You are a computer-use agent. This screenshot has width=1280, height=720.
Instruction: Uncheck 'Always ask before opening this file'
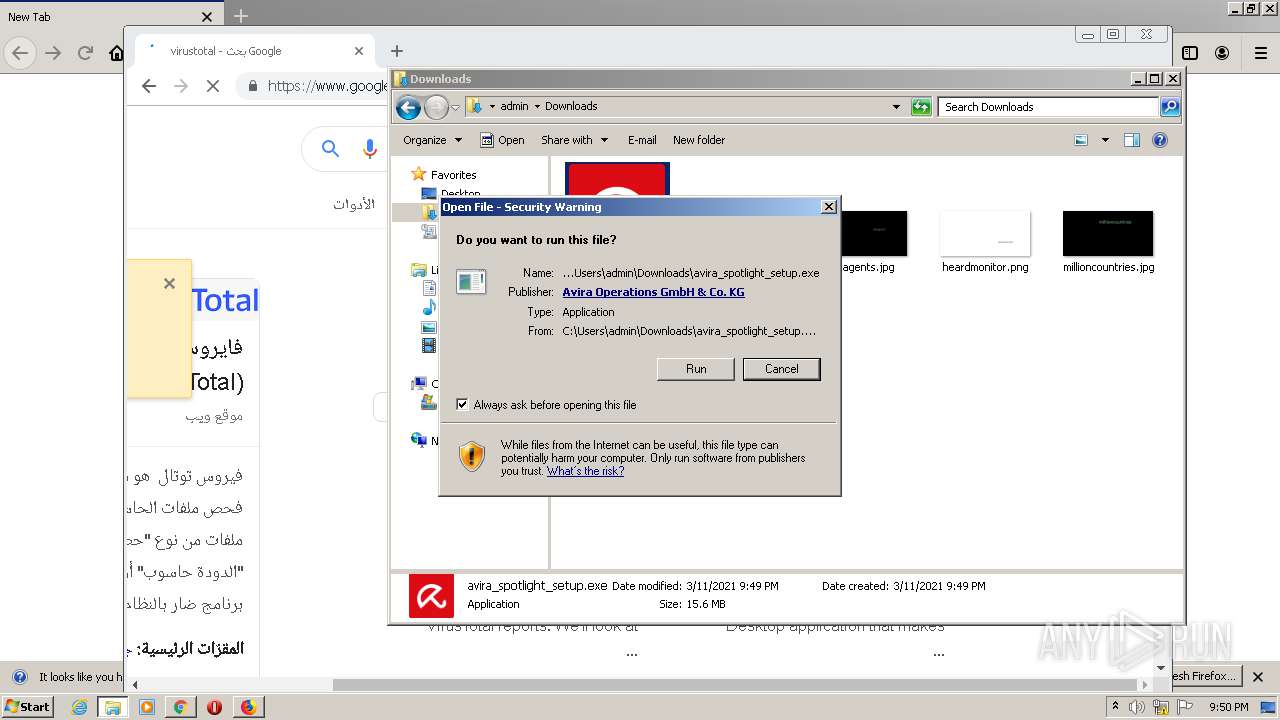pyautogui.click(x=462, y=405)
